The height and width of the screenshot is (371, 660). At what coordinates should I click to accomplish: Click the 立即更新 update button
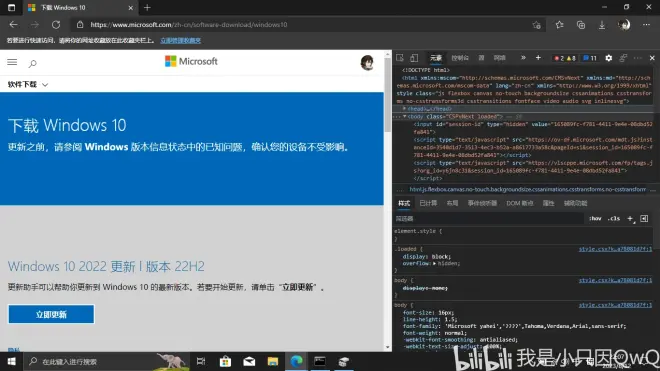point(51,314)
